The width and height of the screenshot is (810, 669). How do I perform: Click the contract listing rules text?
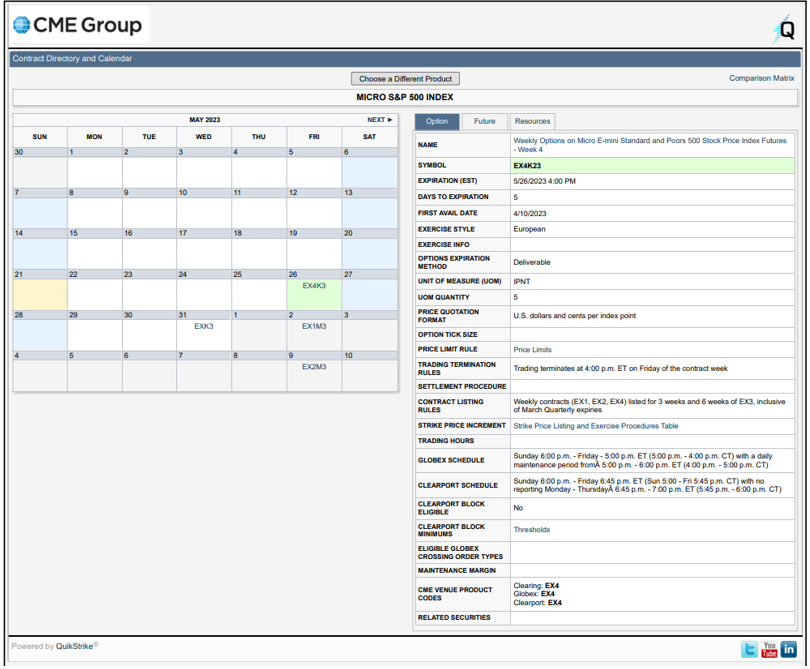649,406
